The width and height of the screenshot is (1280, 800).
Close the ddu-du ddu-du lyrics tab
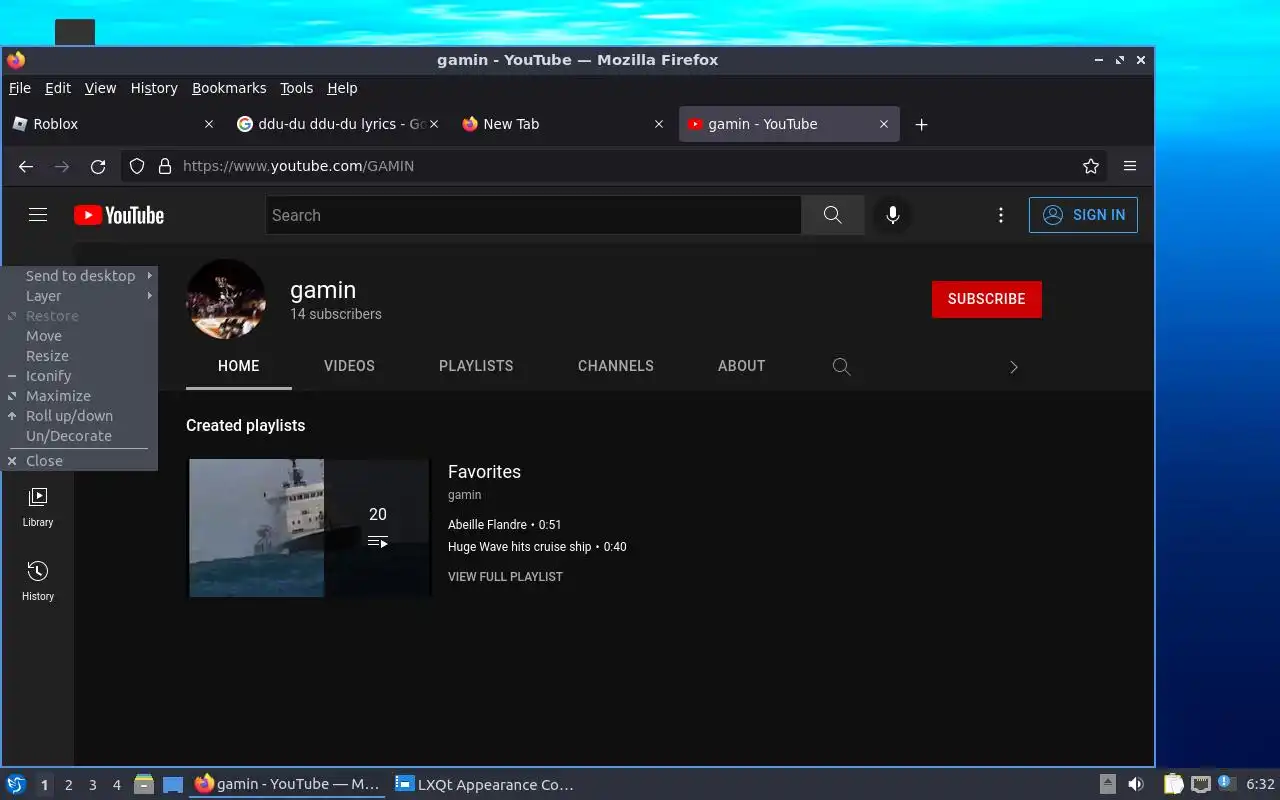point(434,124)
